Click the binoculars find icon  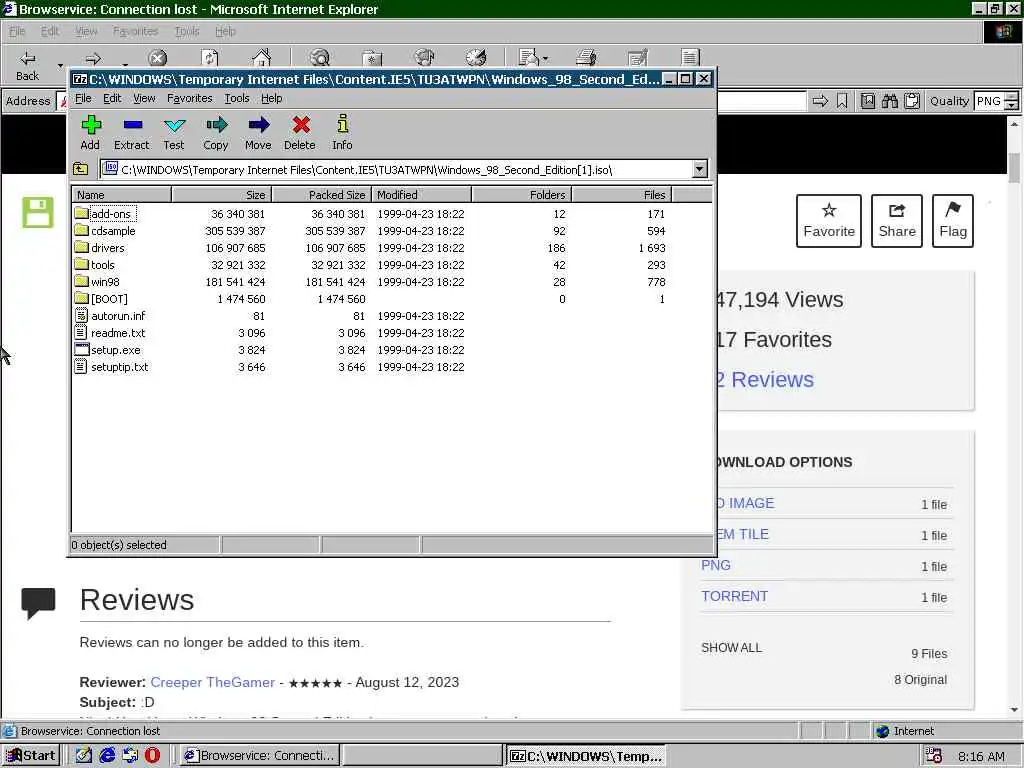coord(889,101)
